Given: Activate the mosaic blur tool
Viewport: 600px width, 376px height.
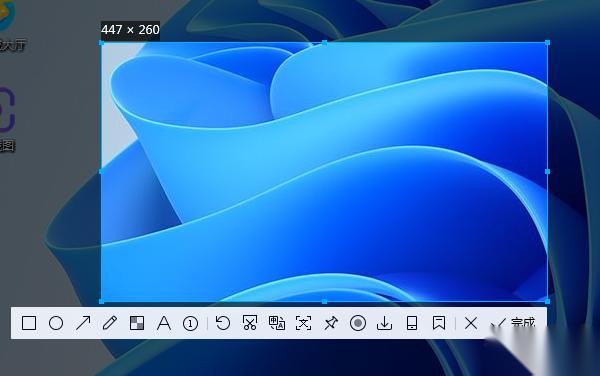Looking at the screenshot, I should 137,323.
